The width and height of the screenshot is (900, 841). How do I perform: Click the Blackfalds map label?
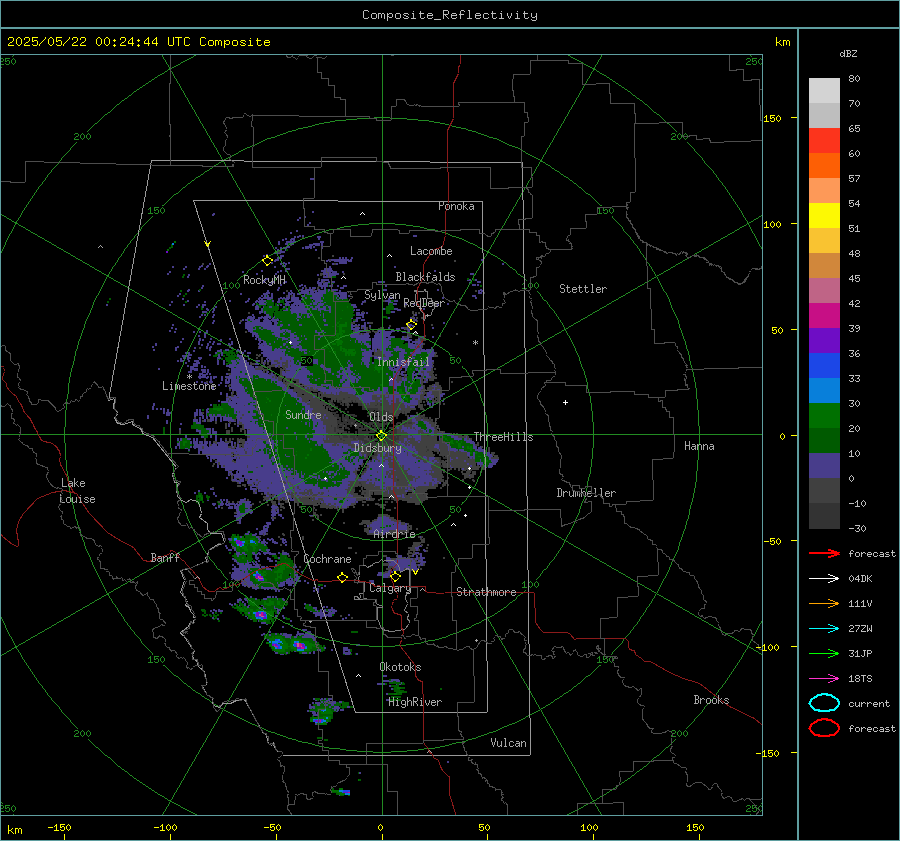pyautogui.click(x=425, y=277)
